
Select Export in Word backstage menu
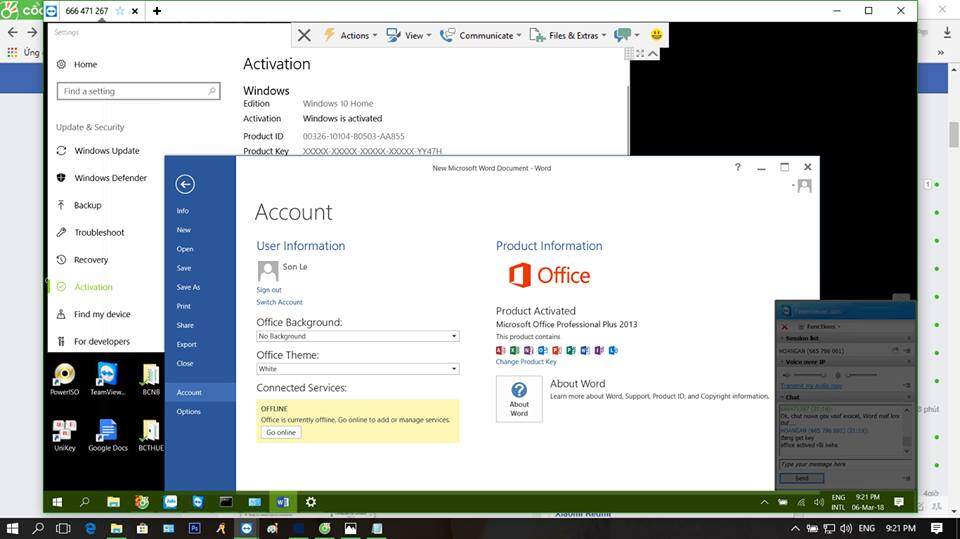(187, 344)
